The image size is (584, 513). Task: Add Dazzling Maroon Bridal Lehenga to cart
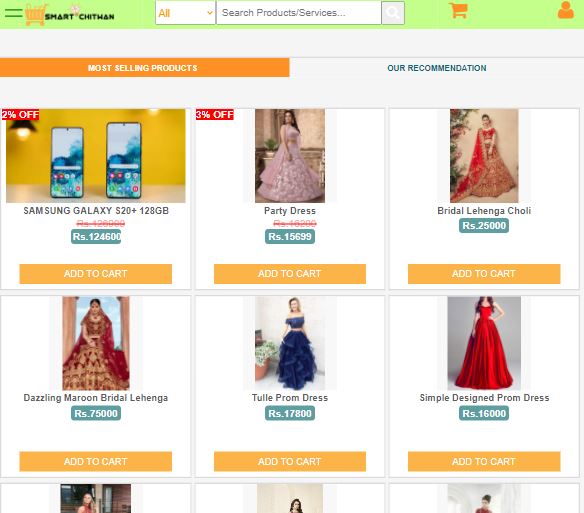click(96, 462)
